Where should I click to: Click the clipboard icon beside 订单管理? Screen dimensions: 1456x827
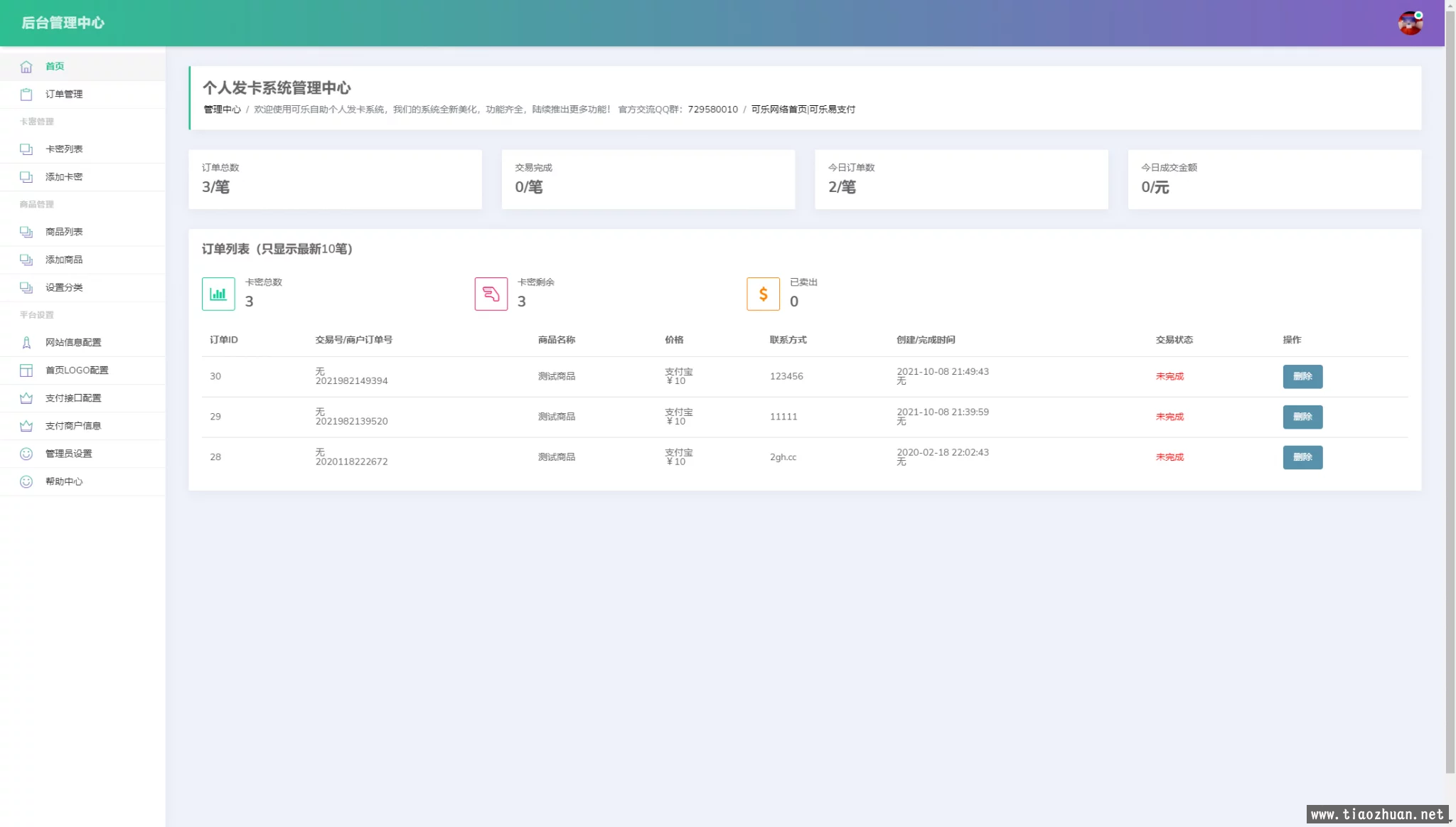pos(26,94)
